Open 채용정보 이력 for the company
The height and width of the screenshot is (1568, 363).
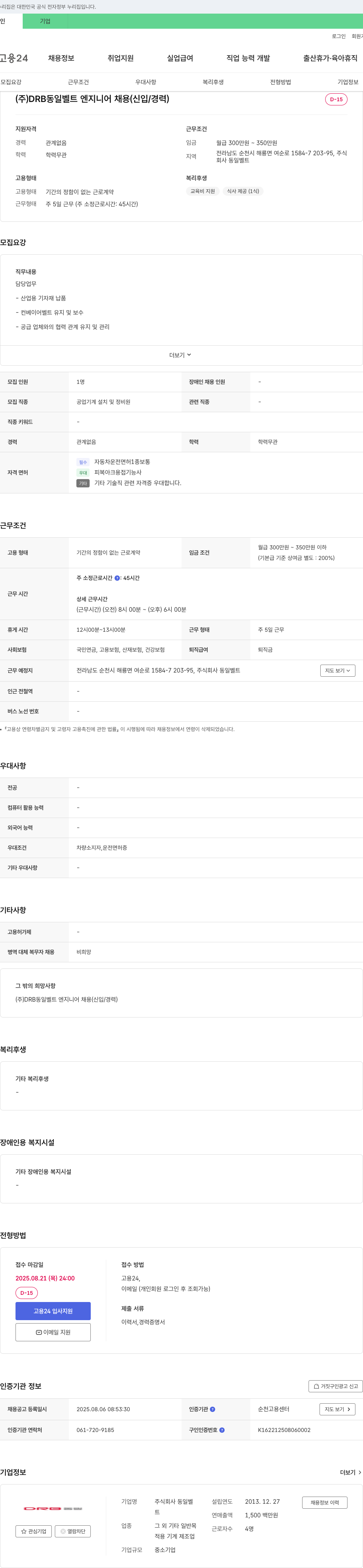(x=325, y=1502)
